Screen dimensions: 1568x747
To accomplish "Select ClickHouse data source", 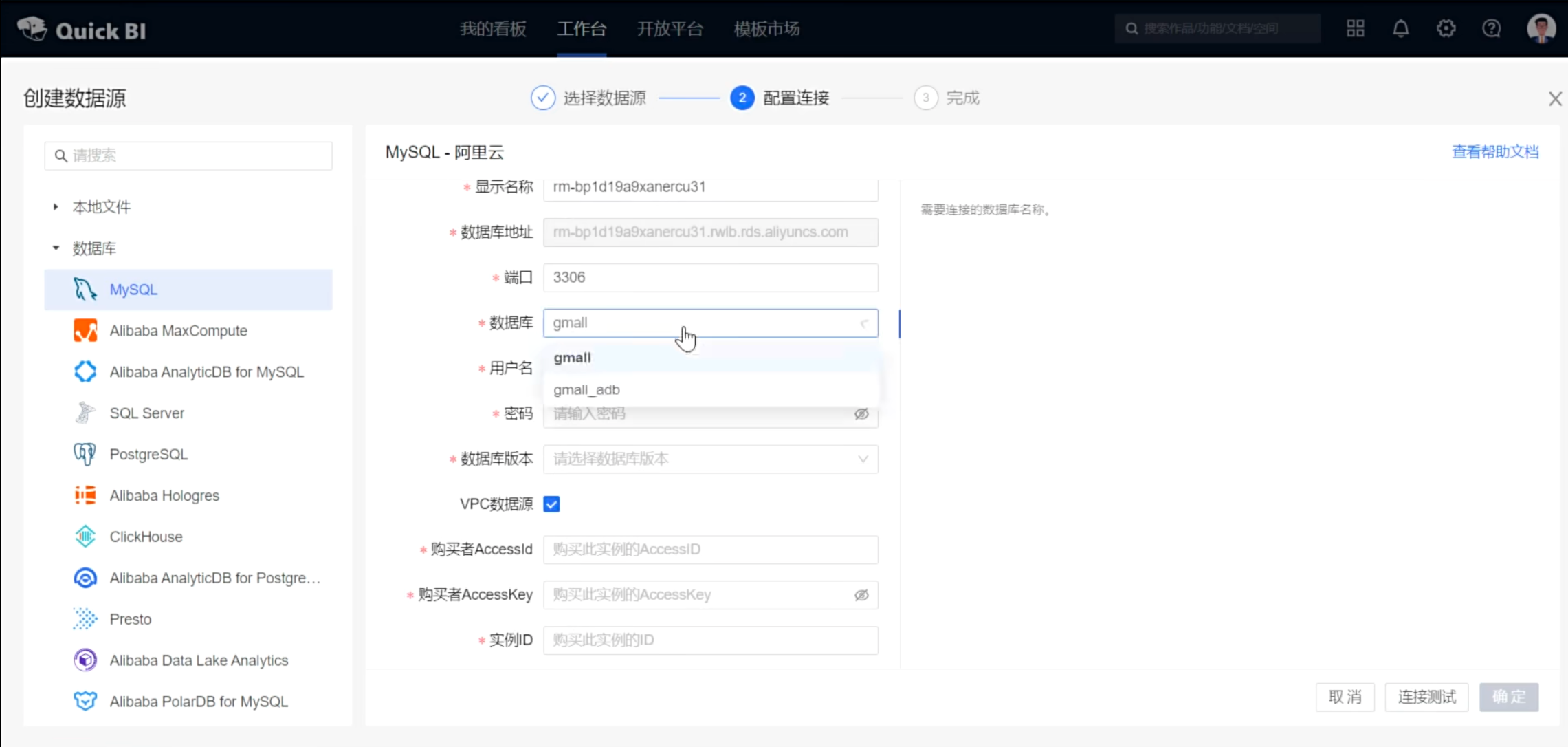I will click(188, 537).
